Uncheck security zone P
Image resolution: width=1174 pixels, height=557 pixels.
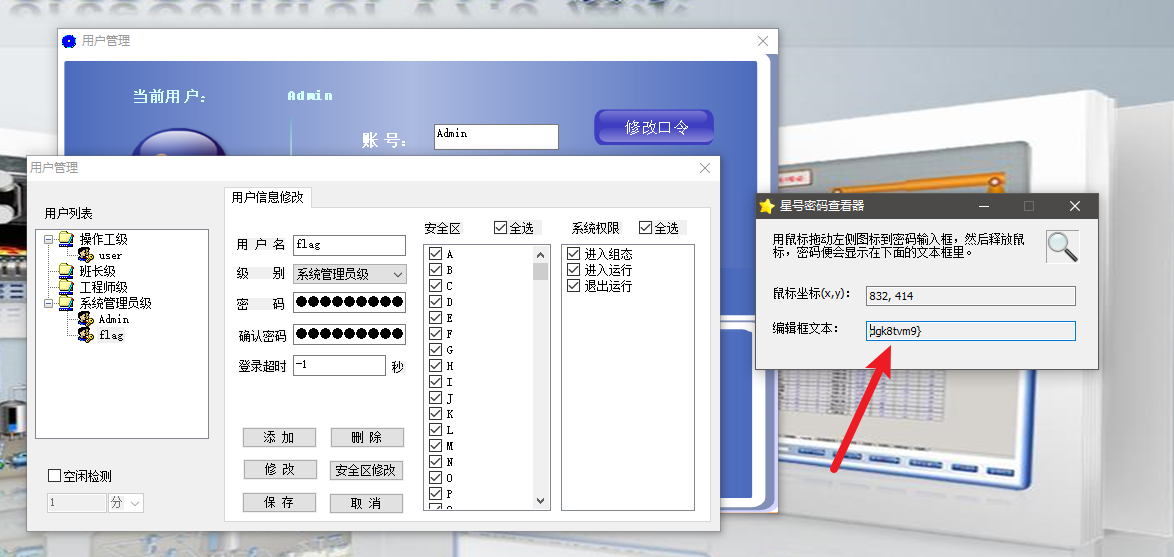(x=435, y=493)
